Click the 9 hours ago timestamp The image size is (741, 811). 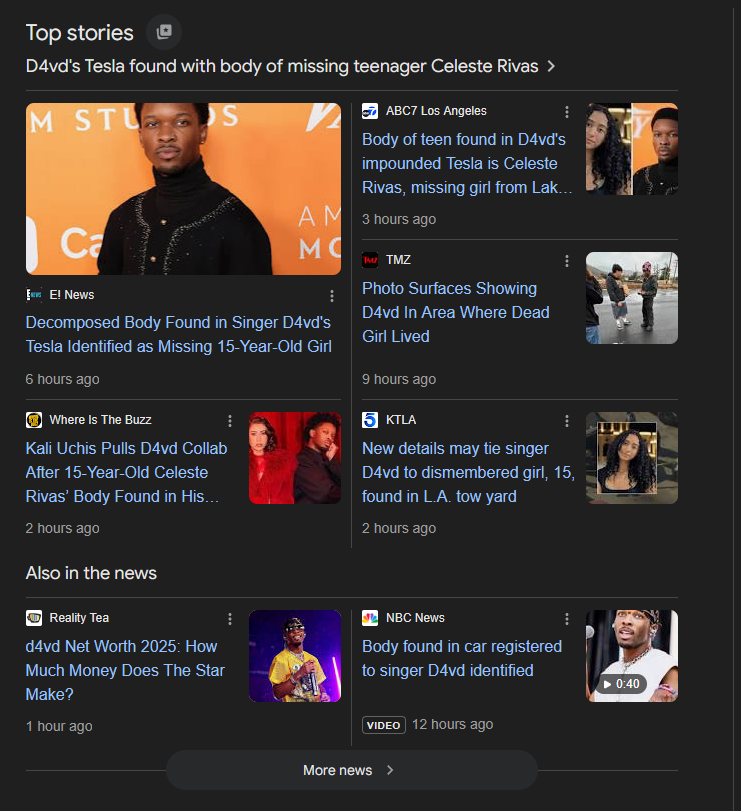pyautogui.click(x=399, y=379)
